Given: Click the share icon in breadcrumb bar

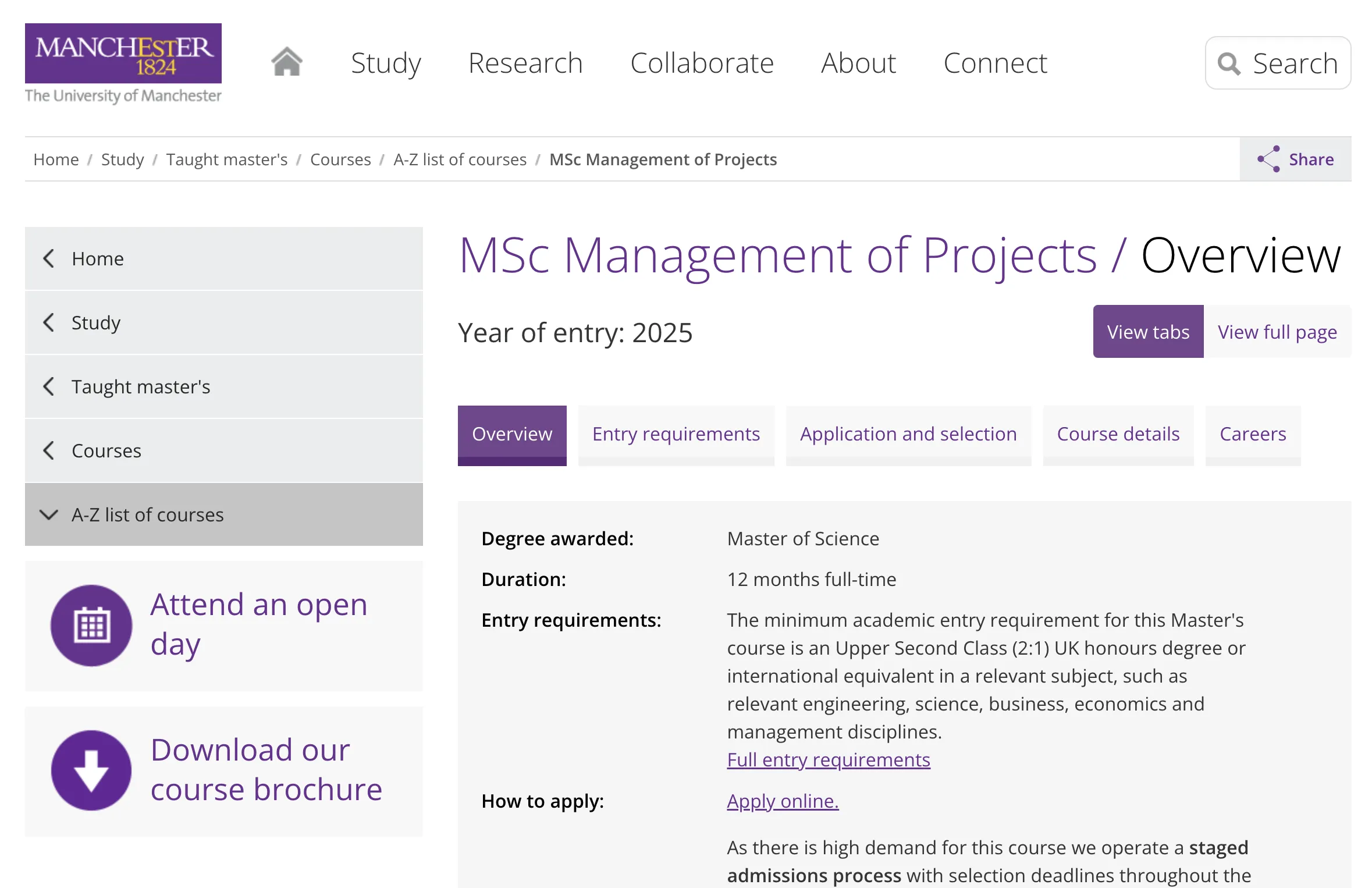Looking at the screenshot, I should (1268, 159).
